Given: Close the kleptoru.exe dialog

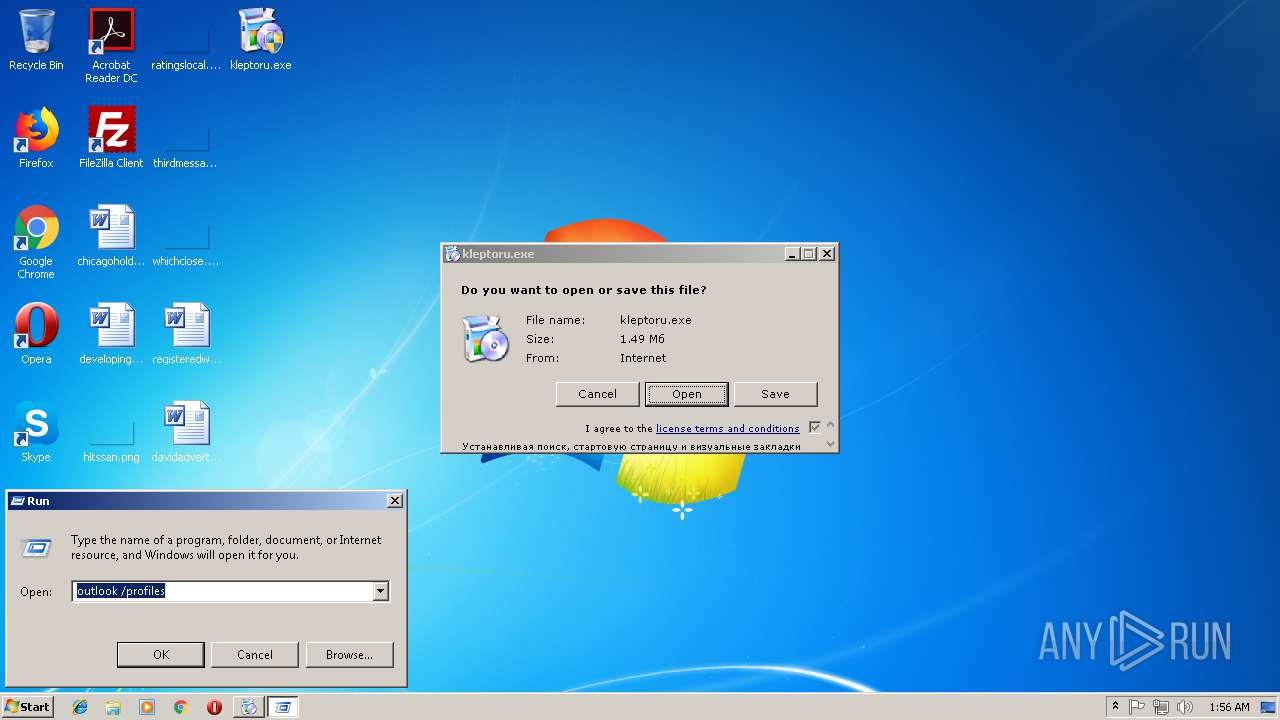Looking at the screenshot, I should click(827, 254).
